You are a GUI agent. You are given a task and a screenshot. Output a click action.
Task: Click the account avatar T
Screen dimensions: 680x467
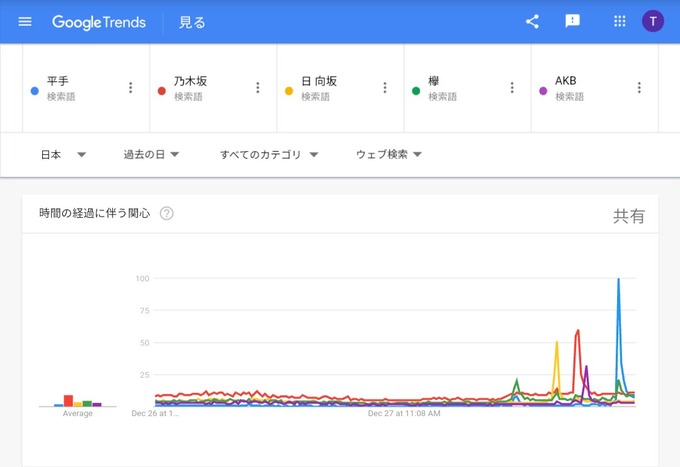(653, 22)
